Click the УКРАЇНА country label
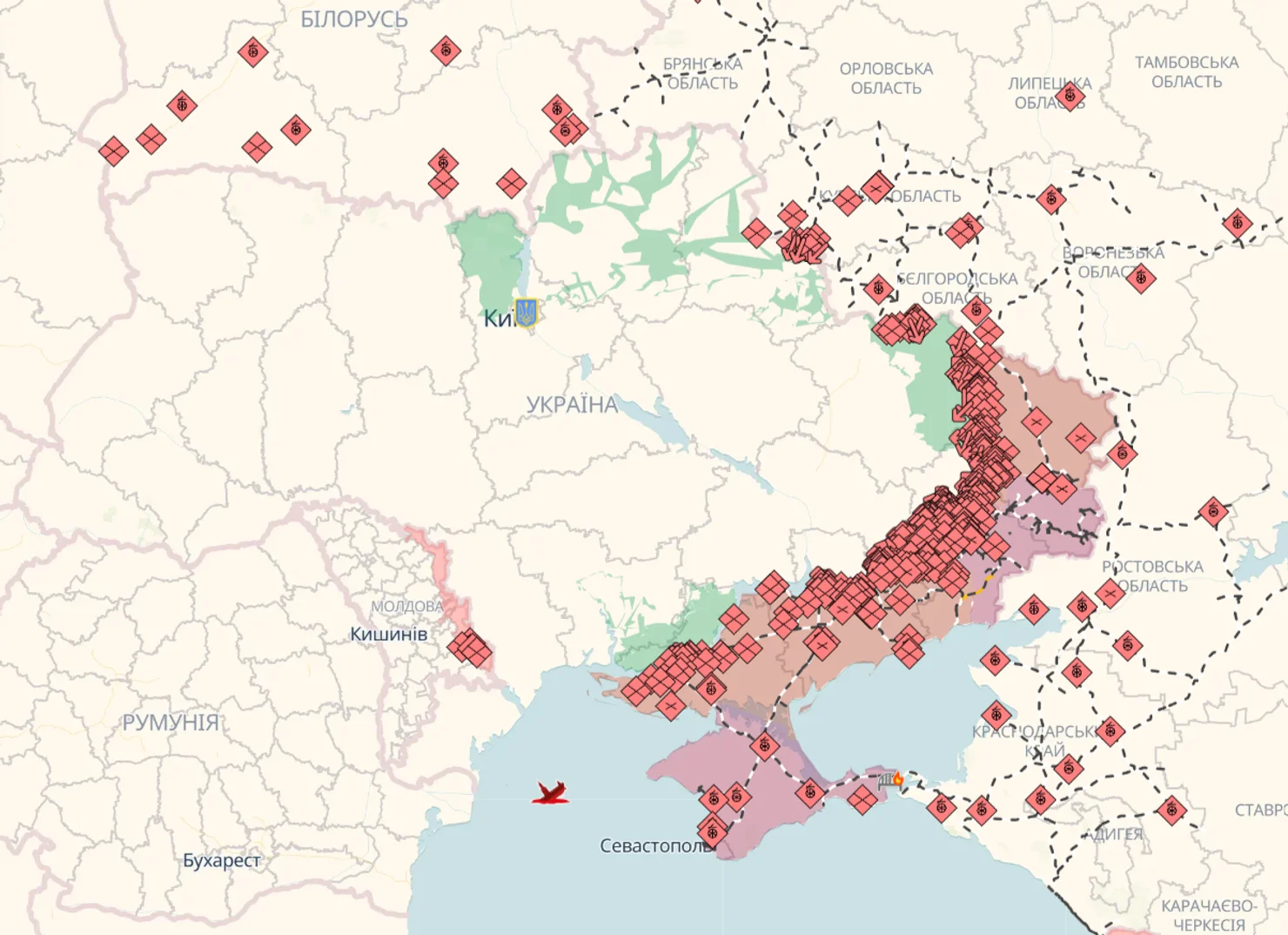The width and height of the screenshot is (1288, 935). (572, 405)
